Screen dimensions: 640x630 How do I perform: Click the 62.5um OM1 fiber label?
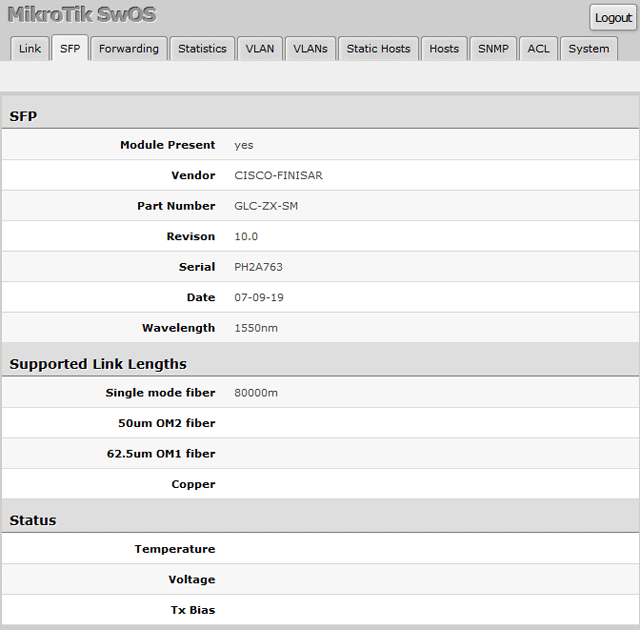pyautogui.click(x=161, y=454)
